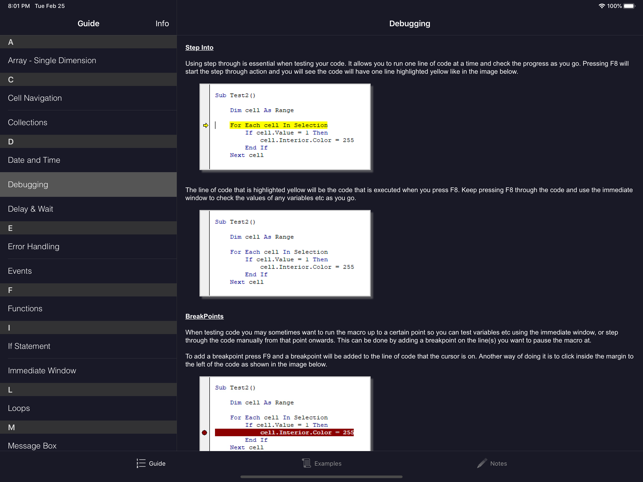Open the Functions topic

89,308
